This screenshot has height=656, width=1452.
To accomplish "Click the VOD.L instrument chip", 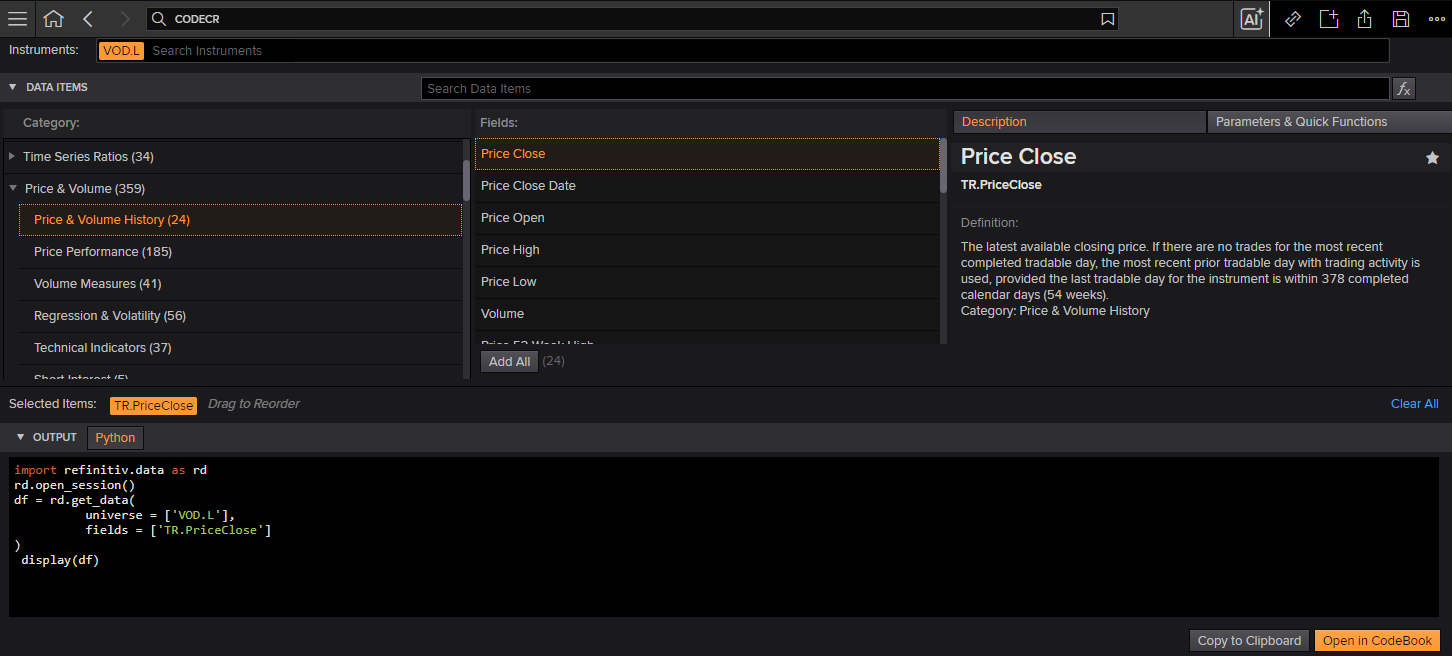I will pos(121,51).
